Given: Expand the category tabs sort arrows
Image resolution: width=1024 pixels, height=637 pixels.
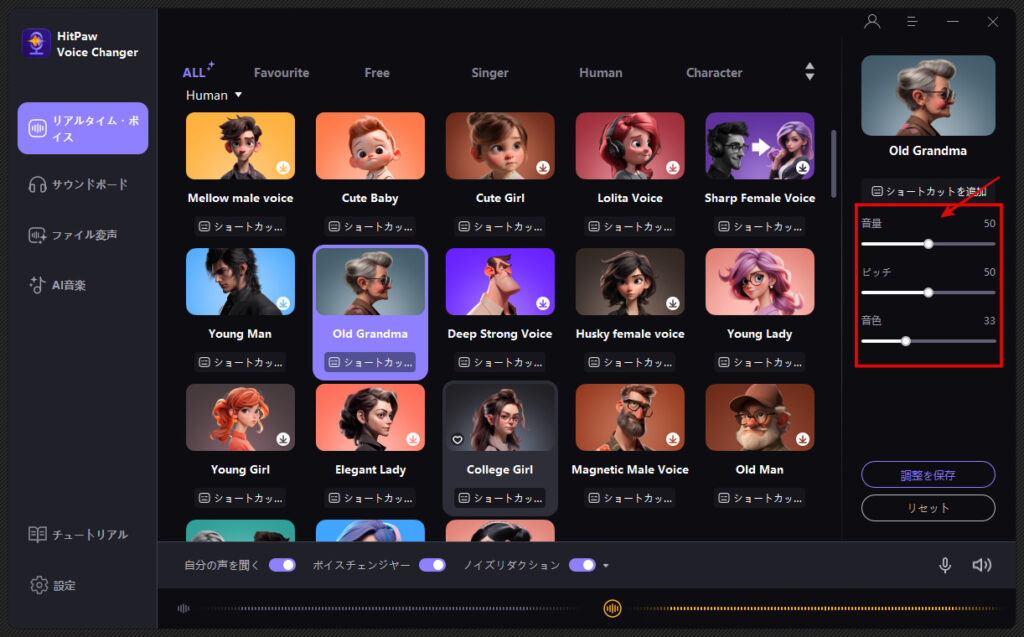Looking at the screenshot, I should click(x=809, y=72).
